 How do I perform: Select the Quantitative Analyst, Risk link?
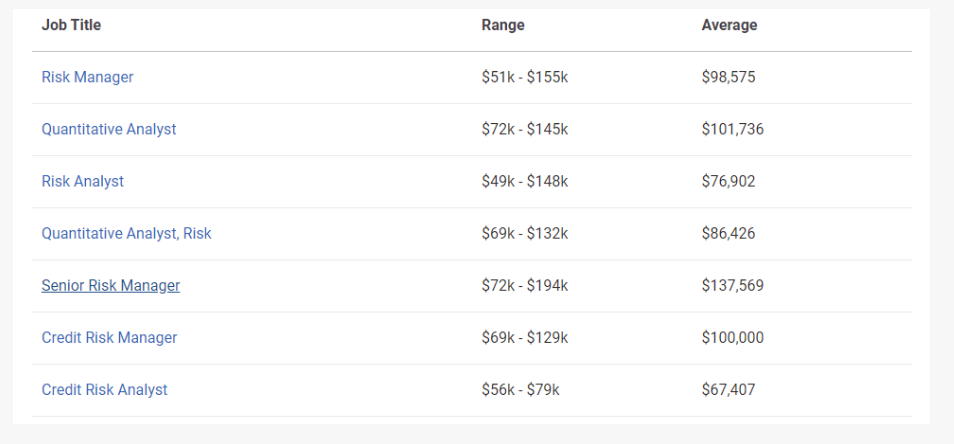(126, 233)
